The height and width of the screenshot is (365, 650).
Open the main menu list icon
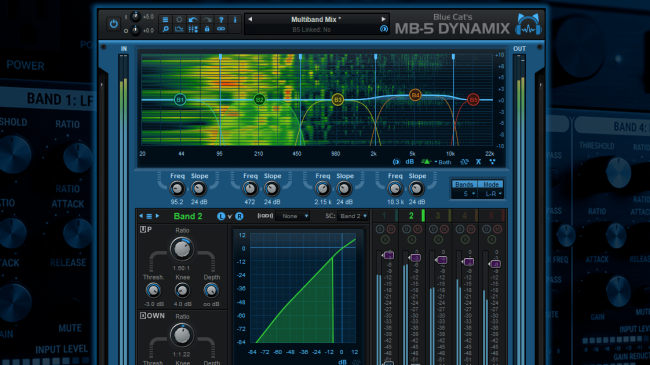coord(165,19)
